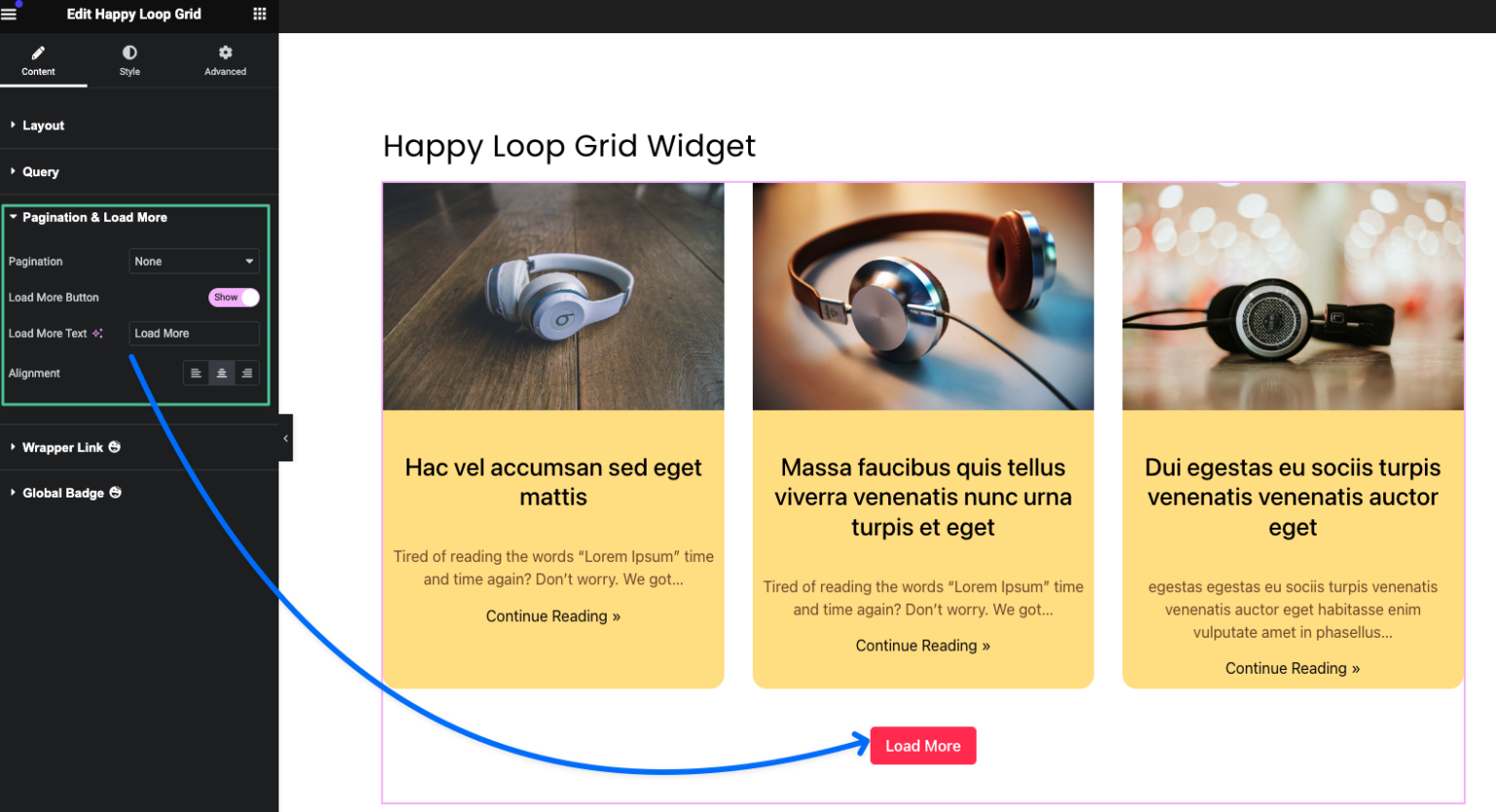Image resolution: width=1496 pixels, height=812 pixels.
Task: Switch to the Advanced tab
Action: pos(225,60)
